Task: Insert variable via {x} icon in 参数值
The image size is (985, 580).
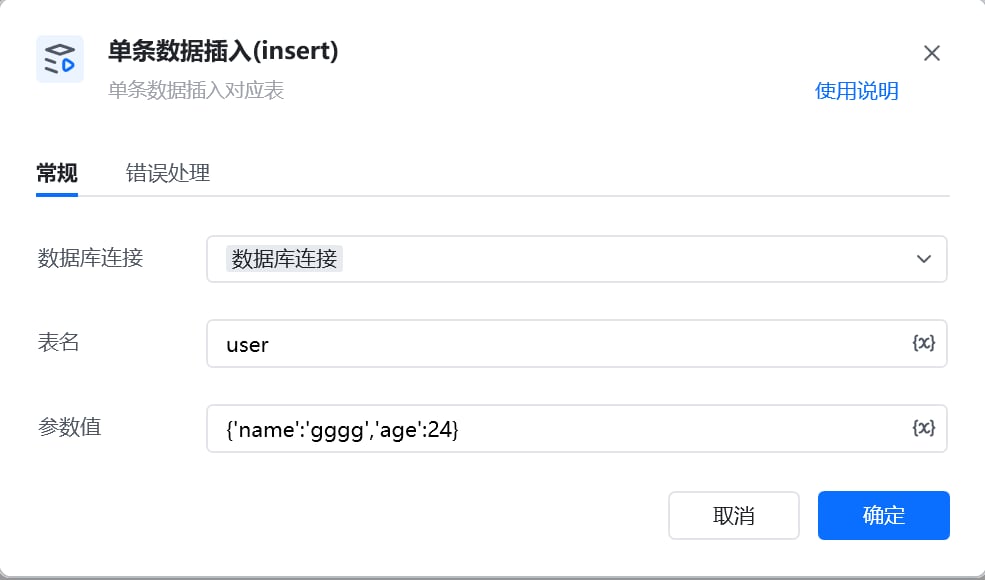Action: [923, 428]
